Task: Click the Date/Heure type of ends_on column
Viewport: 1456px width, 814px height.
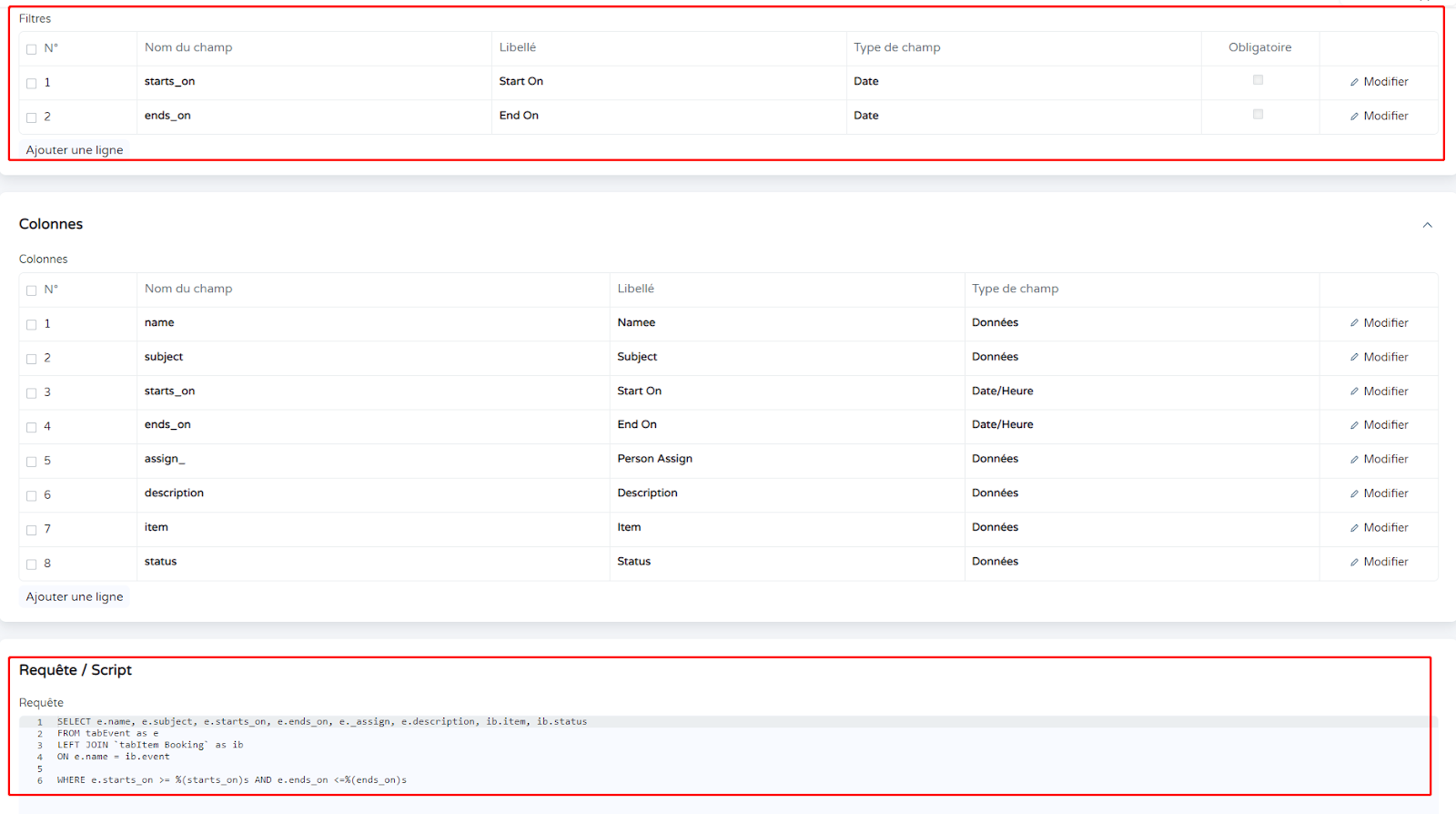Action: [x=1002, y=425]
